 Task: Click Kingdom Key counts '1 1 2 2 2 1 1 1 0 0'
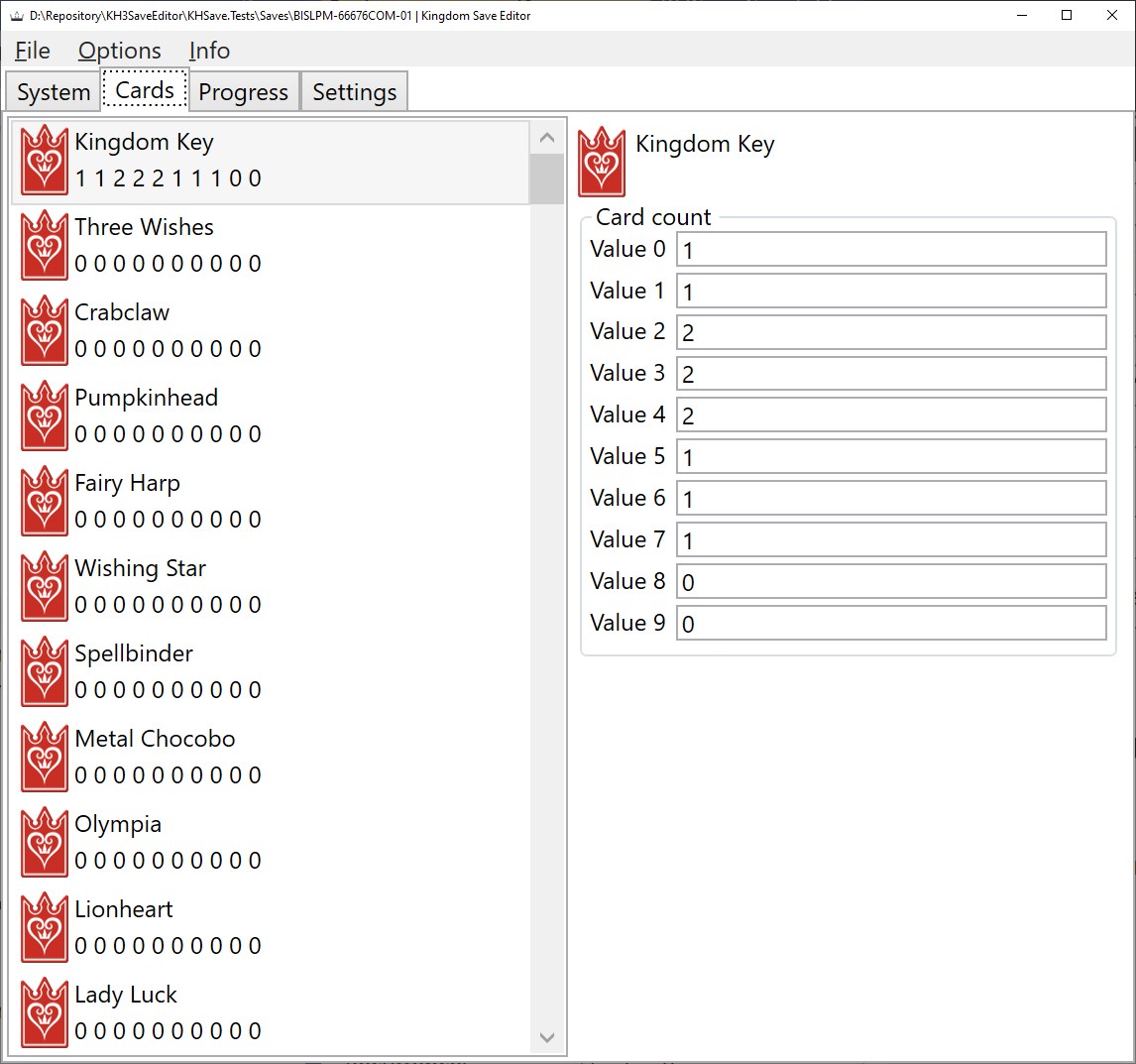(169, 178)
